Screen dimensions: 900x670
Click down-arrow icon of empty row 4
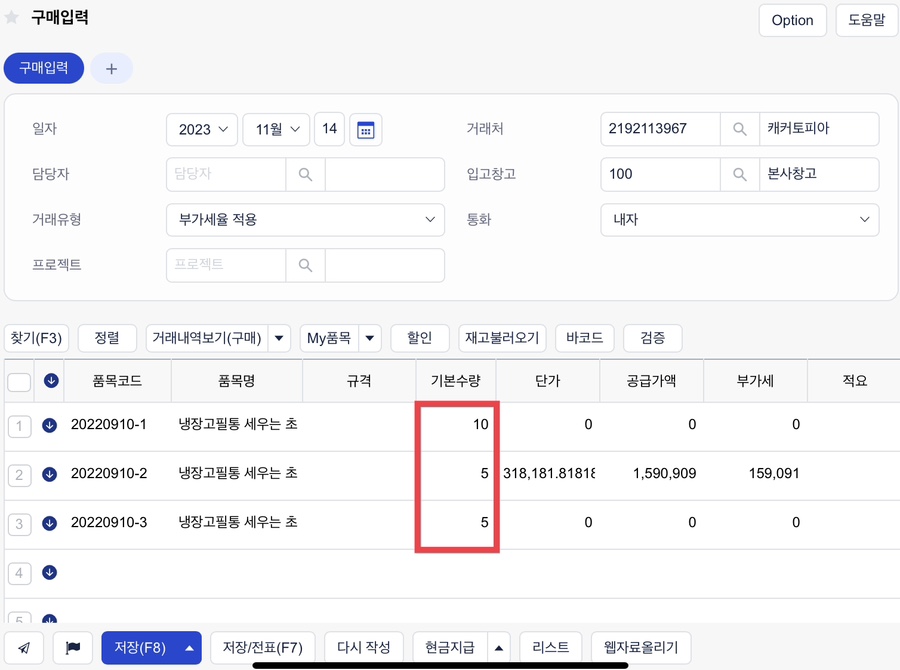49,572
